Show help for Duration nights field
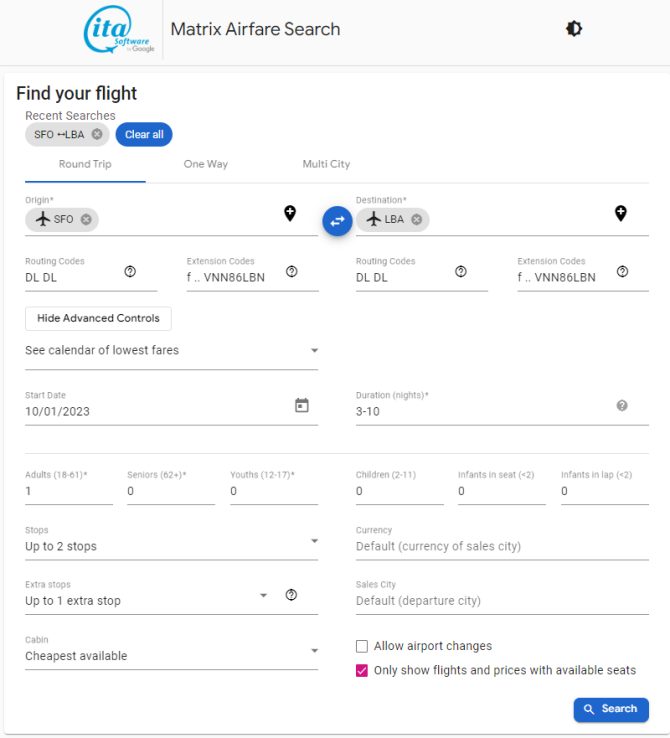This screenshot has height=738, width=670. coord(622,406)
